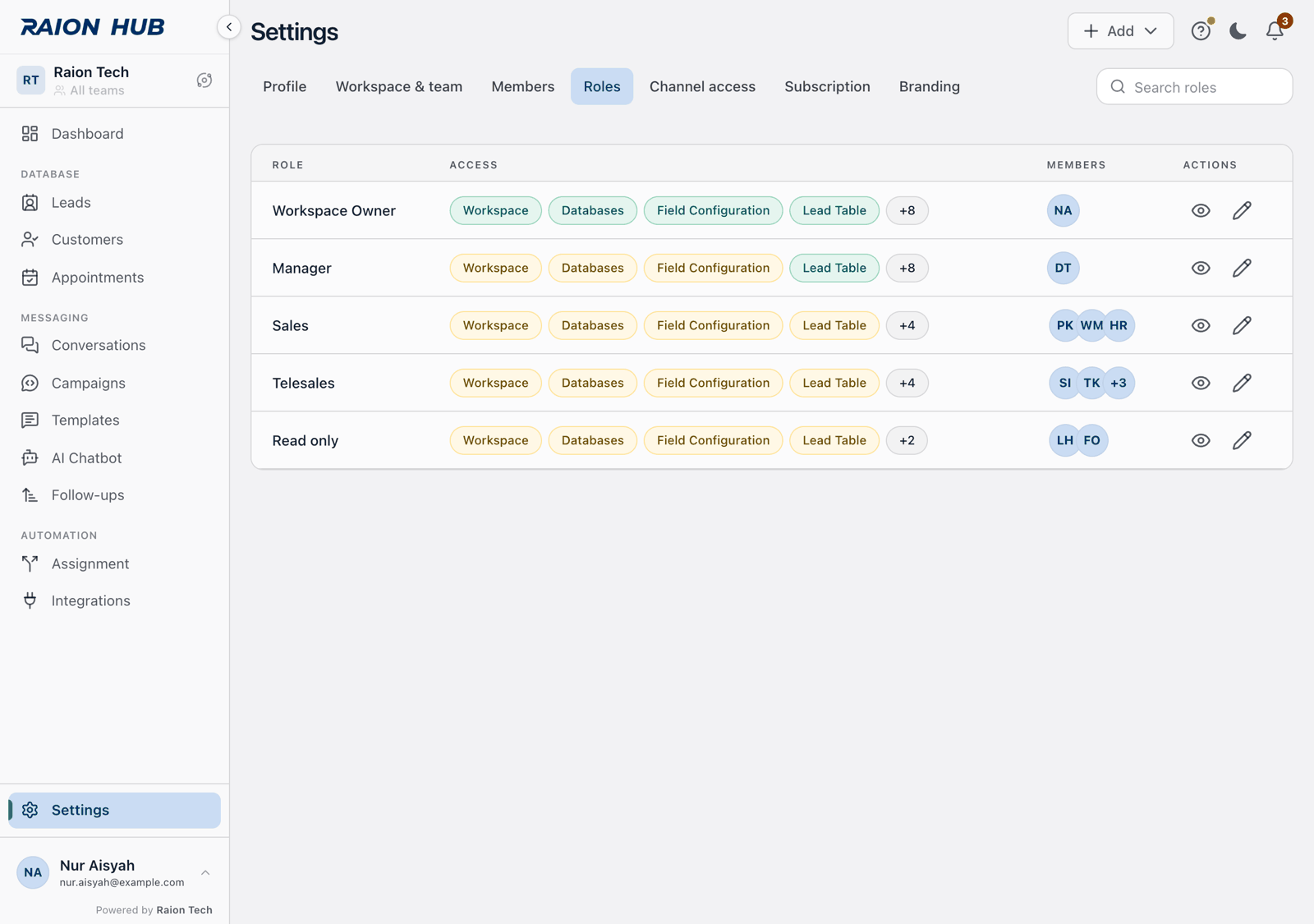This screenshot has width=1314, height=924.
Task: Click the Raion Hub logo
Action: pos(93,27)
